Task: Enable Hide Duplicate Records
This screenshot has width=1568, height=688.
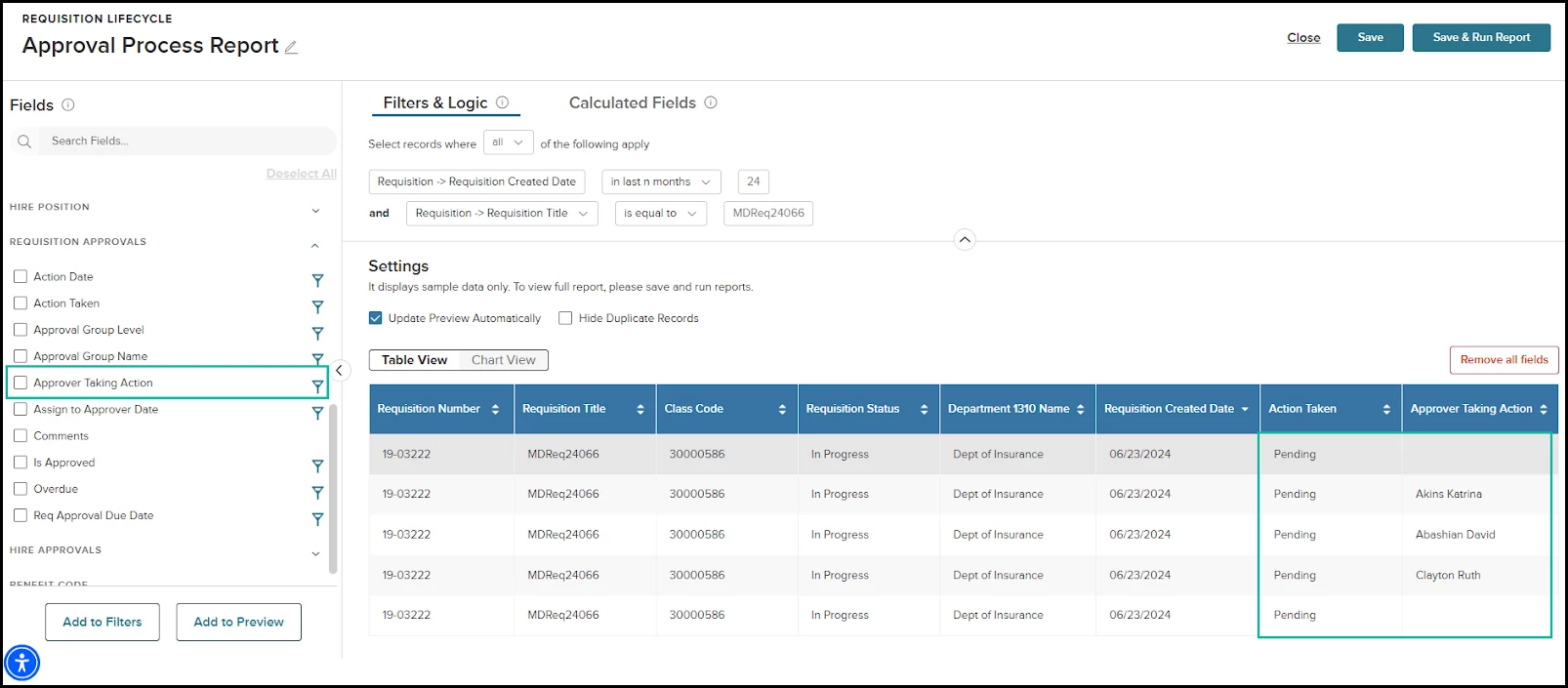Action: click(565, 318)
